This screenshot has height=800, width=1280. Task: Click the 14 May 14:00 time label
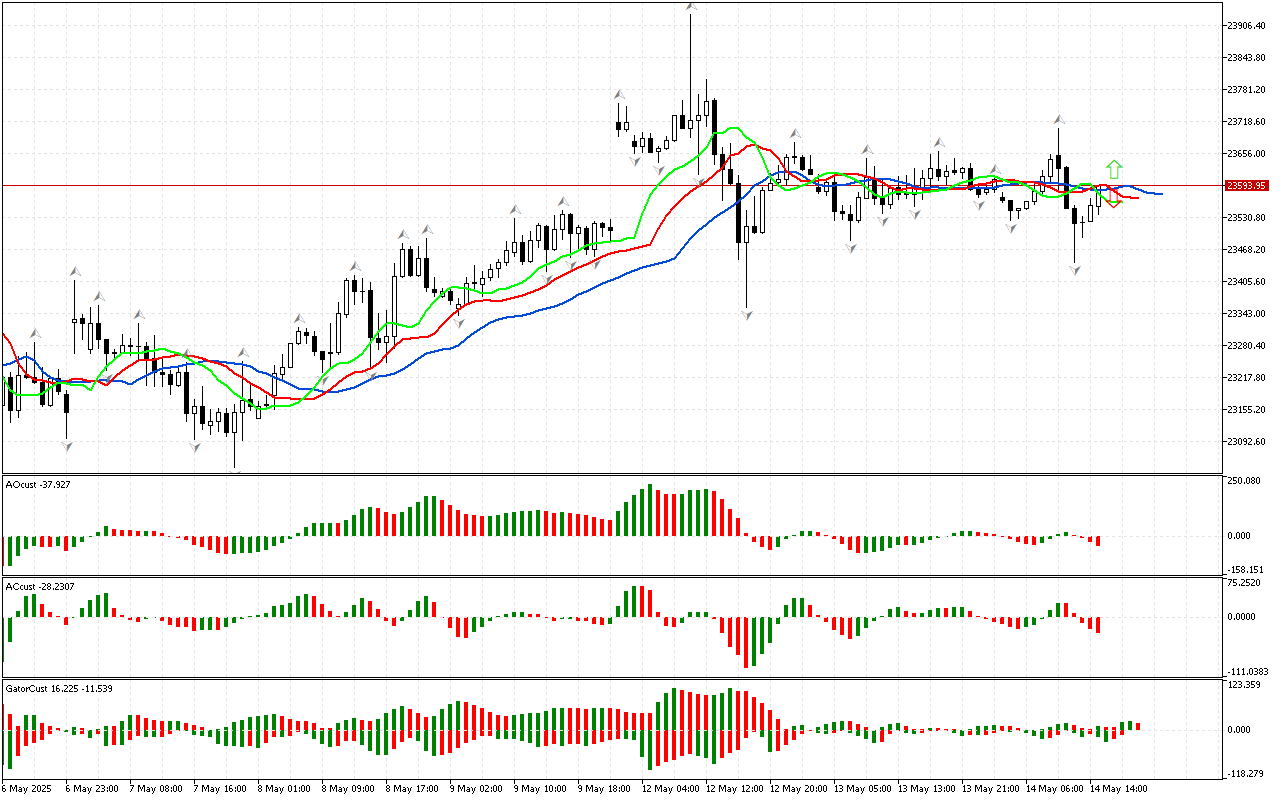(1118, 789)
